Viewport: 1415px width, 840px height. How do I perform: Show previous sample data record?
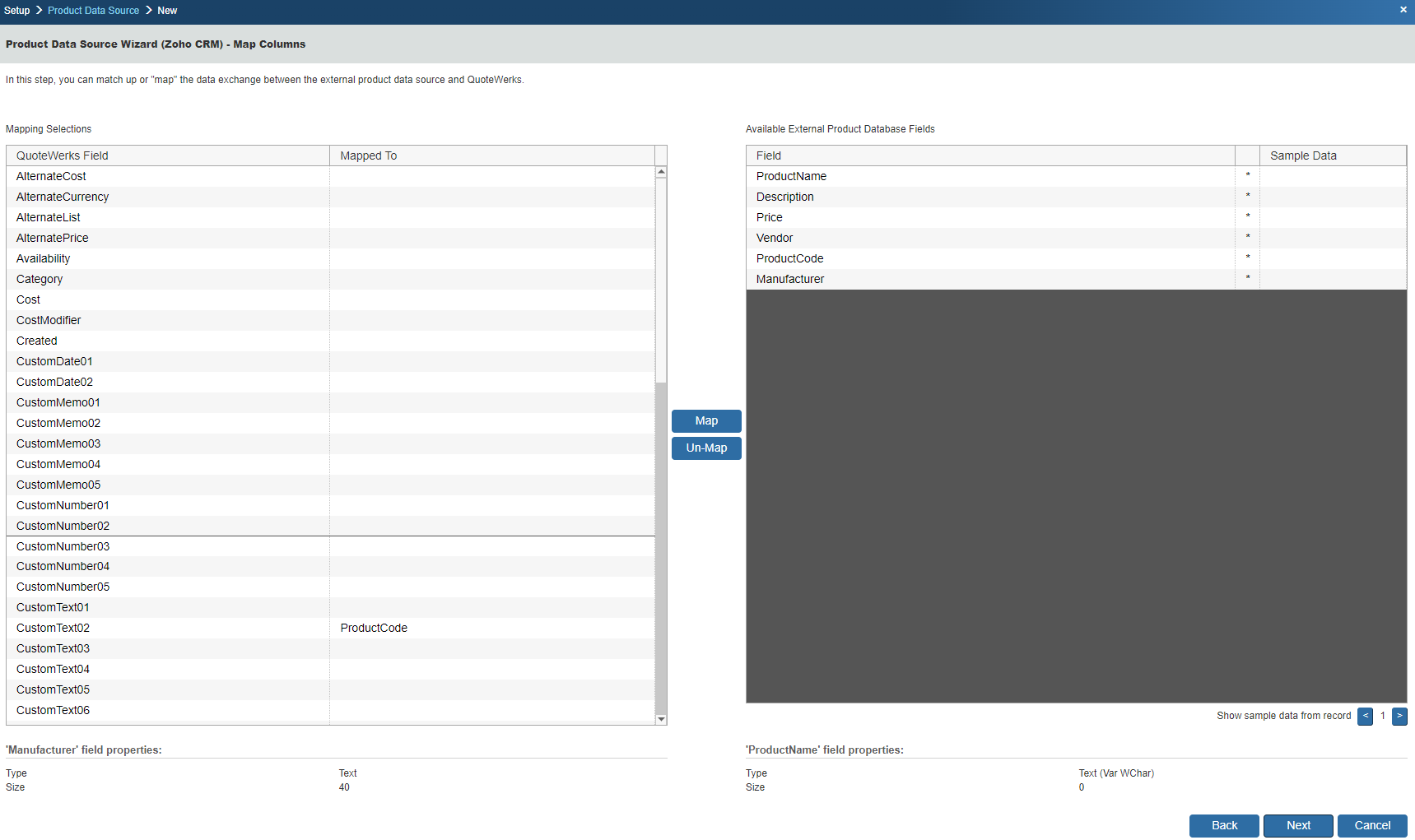[1365, 717]
